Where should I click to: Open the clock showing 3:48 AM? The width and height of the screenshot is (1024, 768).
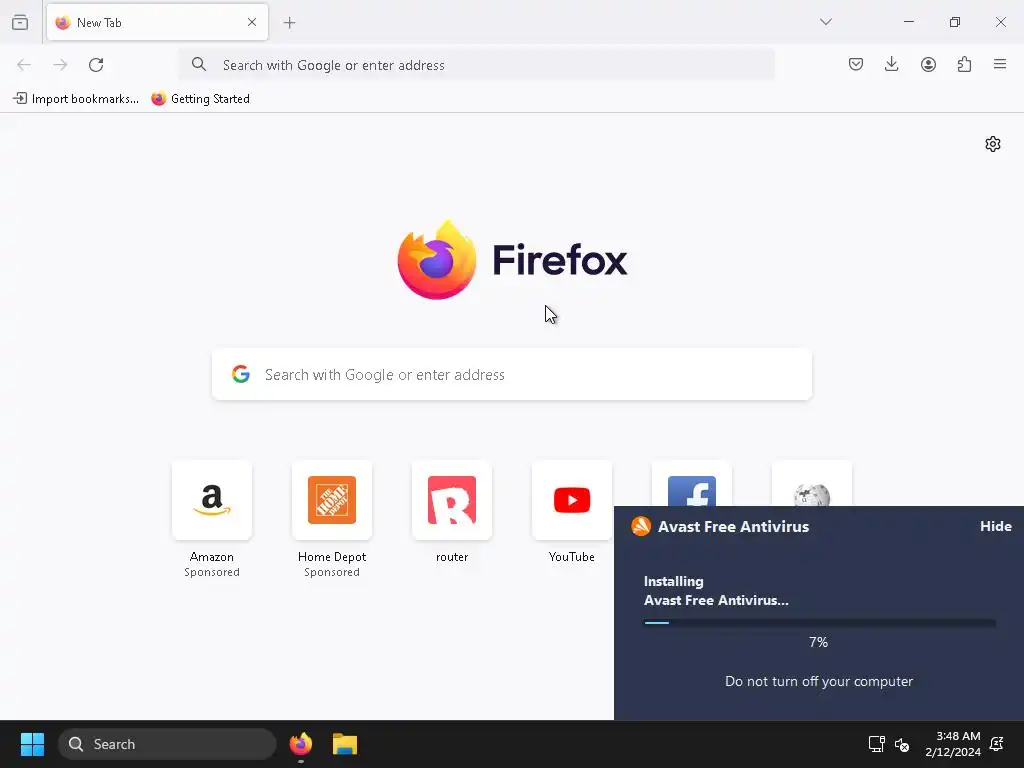pyautogui.click(x=952, y=744)
